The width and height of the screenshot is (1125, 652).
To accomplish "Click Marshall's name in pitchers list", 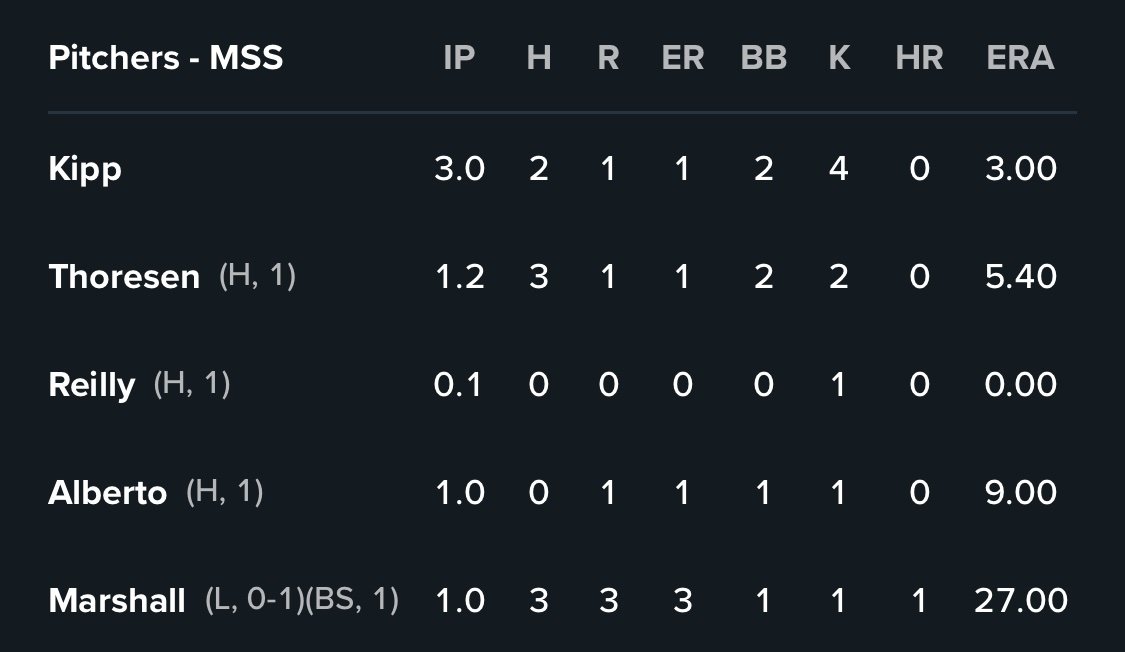I will tap(117, 601).
